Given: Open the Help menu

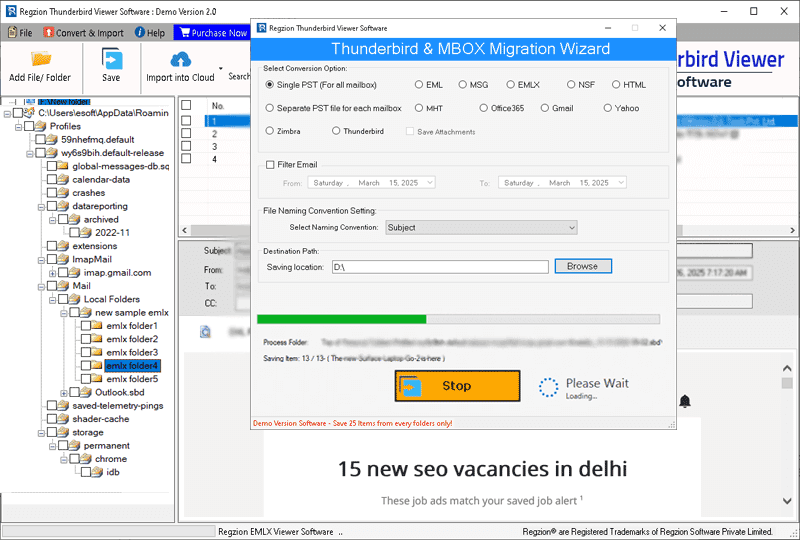Looking at the screenshot, I should pyautogui.click(x=150, y=33).
